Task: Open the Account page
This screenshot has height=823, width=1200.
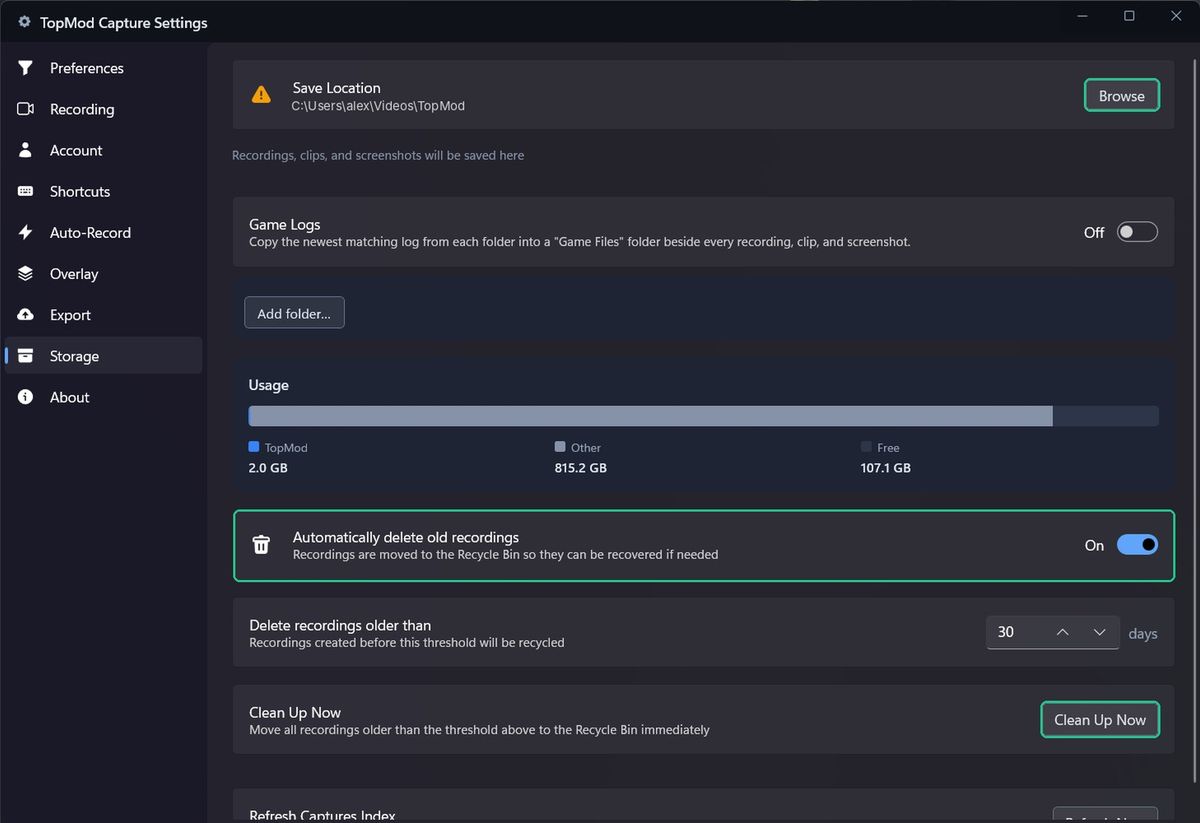Action: (x=103, y=150)
